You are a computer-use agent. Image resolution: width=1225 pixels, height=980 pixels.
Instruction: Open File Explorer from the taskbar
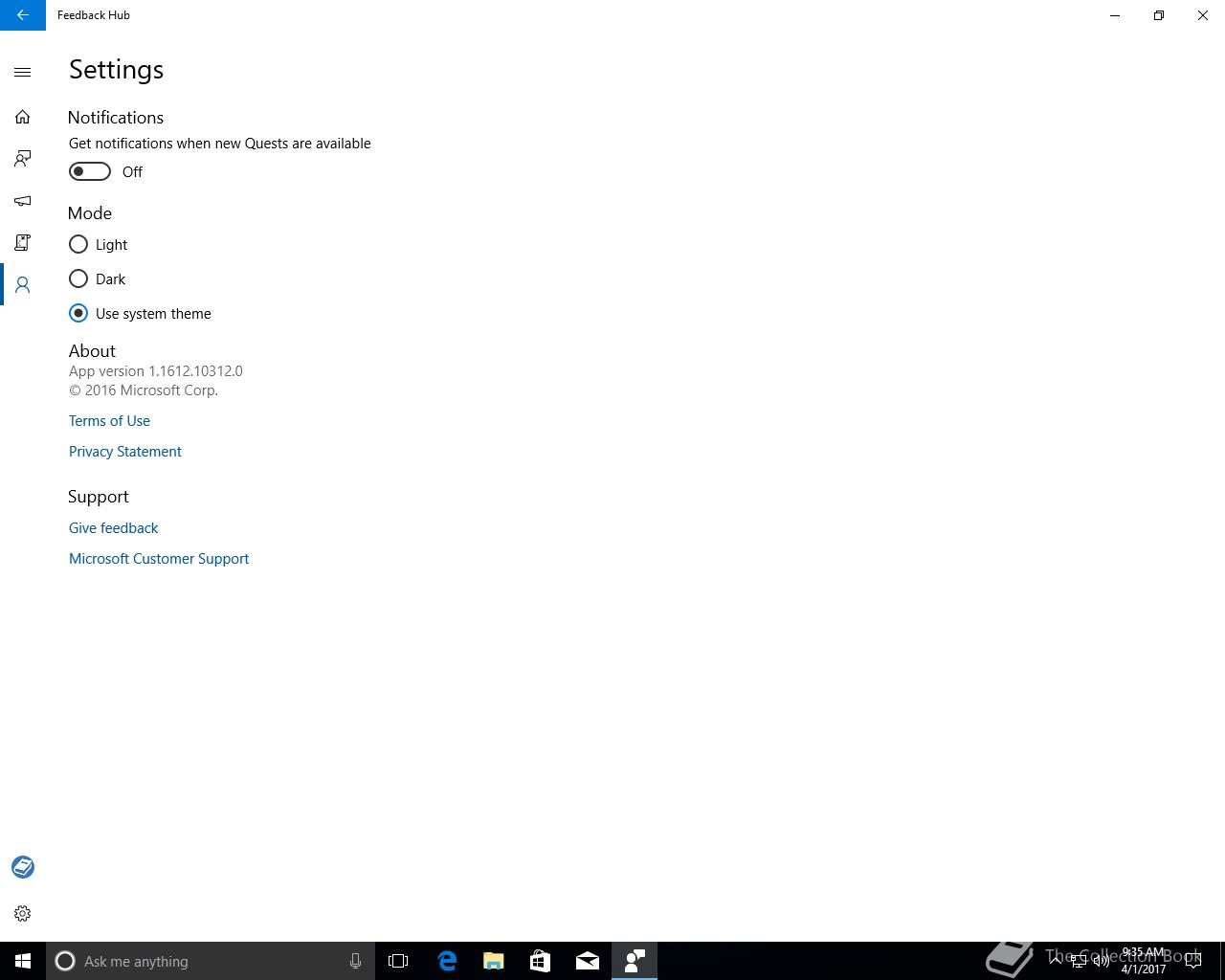click(x=494, y=961)
